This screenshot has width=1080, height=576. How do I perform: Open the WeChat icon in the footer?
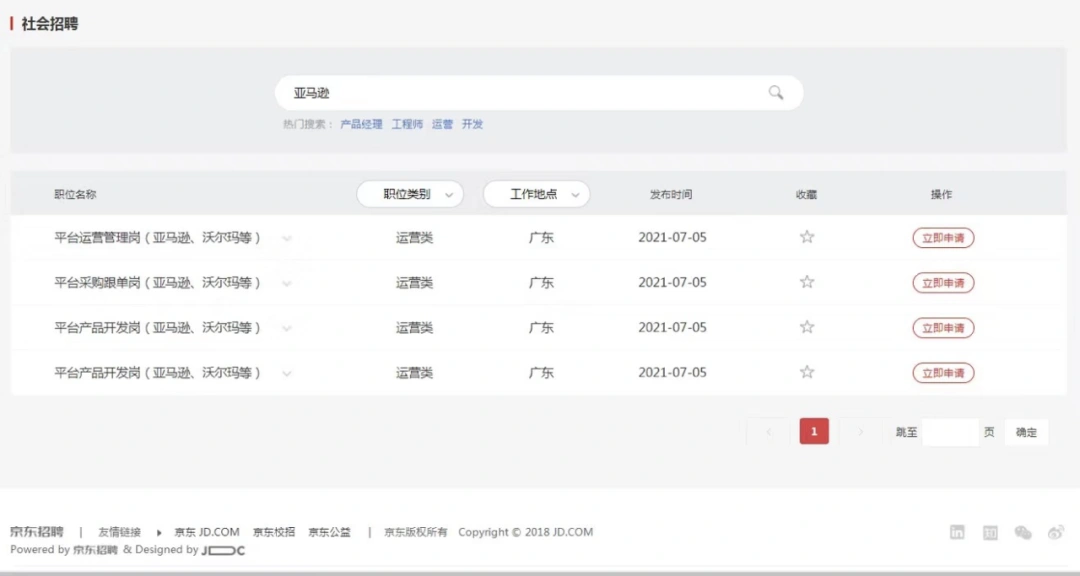point(1023,532)
